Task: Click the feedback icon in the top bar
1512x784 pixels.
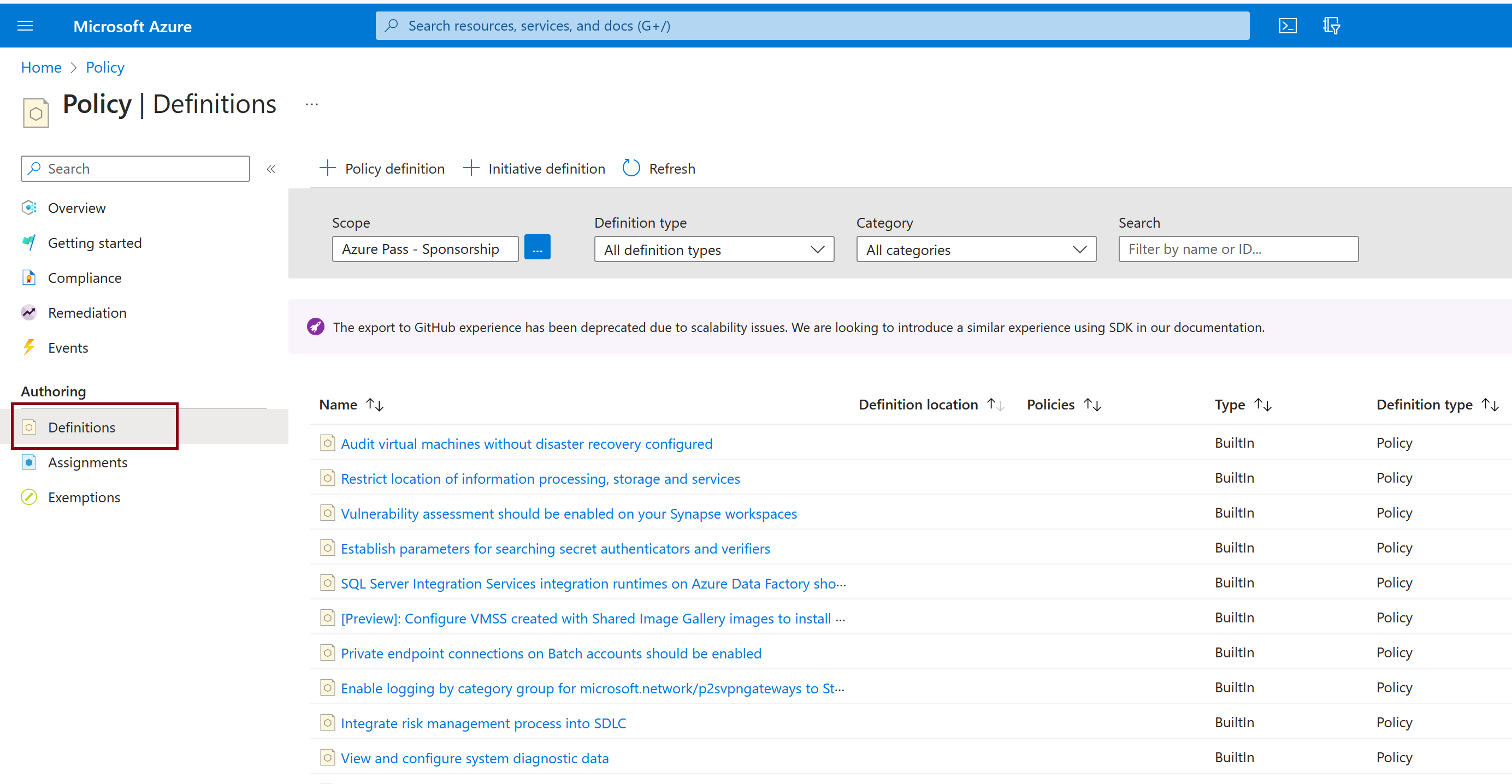Action: click(1331, 25)
